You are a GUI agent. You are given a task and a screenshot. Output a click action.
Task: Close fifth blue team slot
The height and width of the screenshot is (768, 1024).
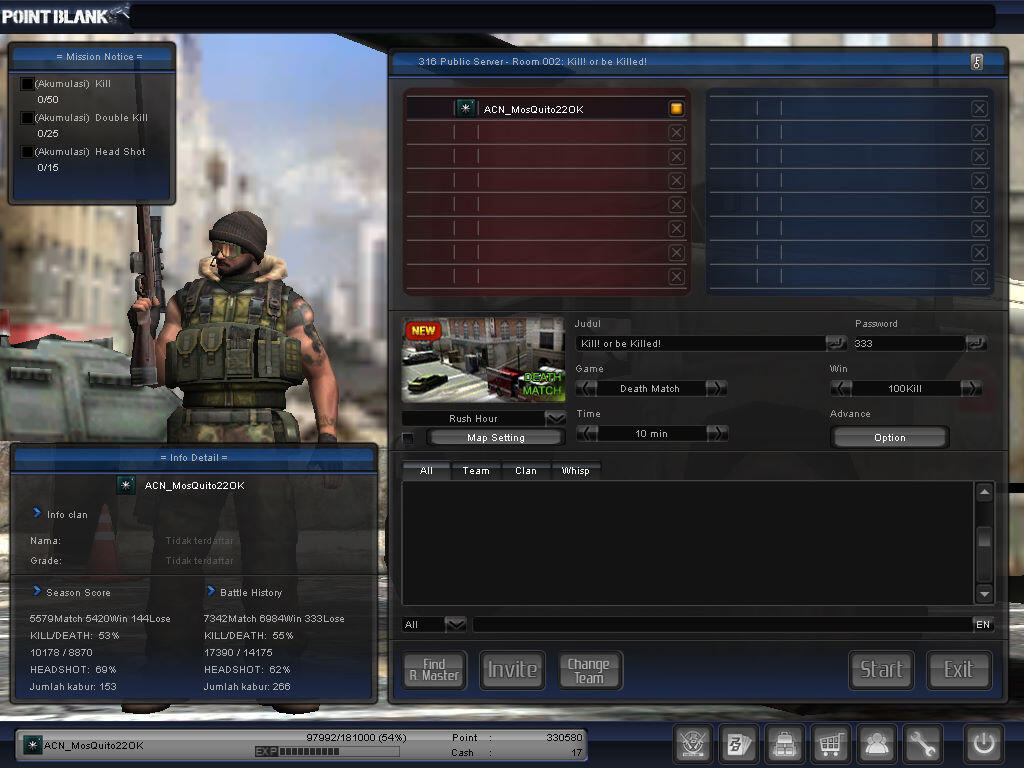coord(979,205)
